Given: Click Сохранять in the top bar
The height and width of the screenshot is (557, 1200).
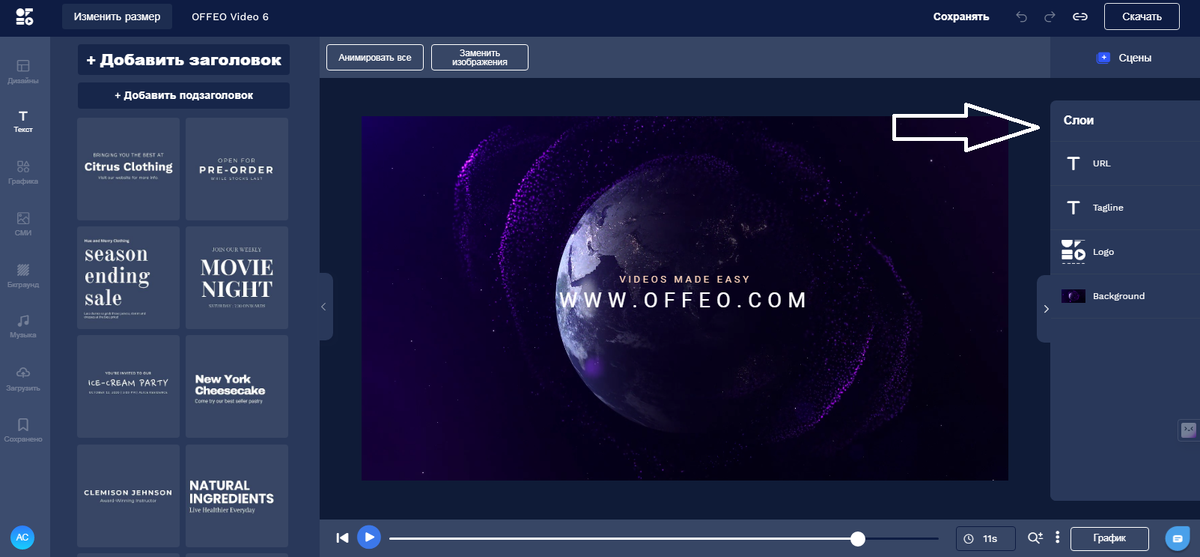Looking at the screenshot, I should tap(961, 17).
